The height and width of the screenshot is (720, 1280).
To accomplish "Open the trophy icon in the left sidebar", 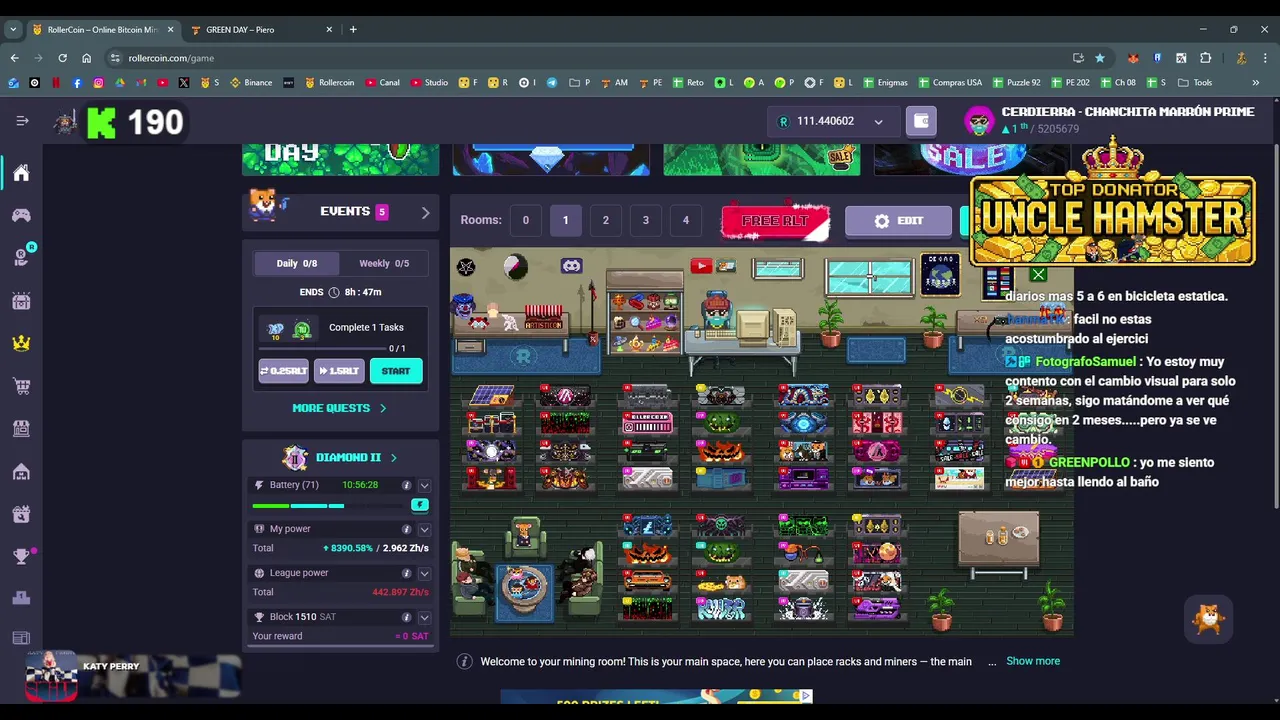I will pyautogui.click(x=21, y=556).
